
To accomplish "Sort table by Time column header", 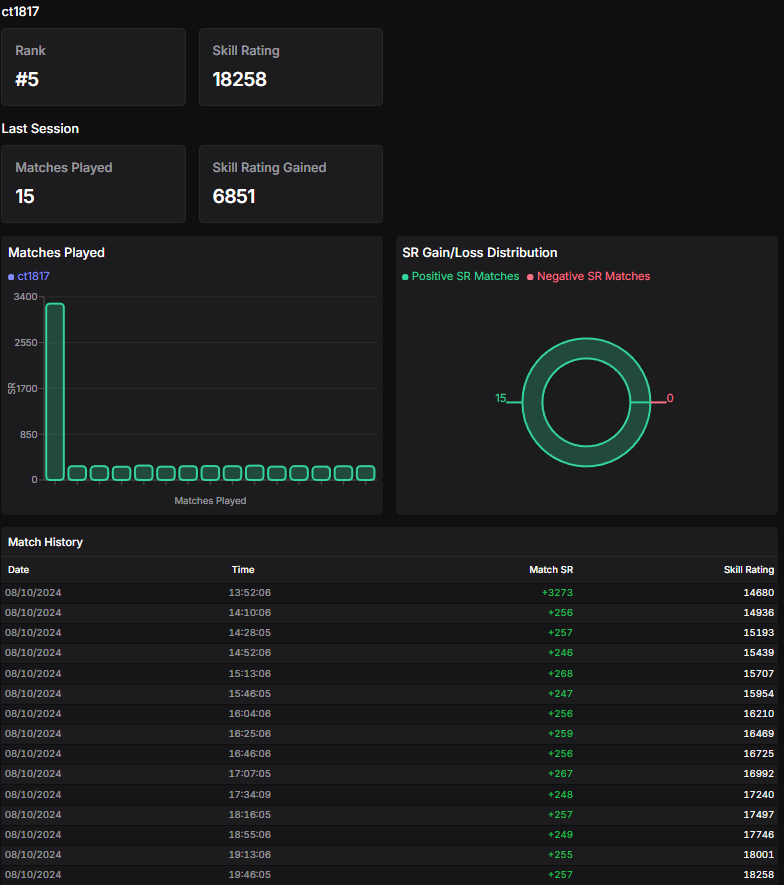I will (x=243, y=569).
